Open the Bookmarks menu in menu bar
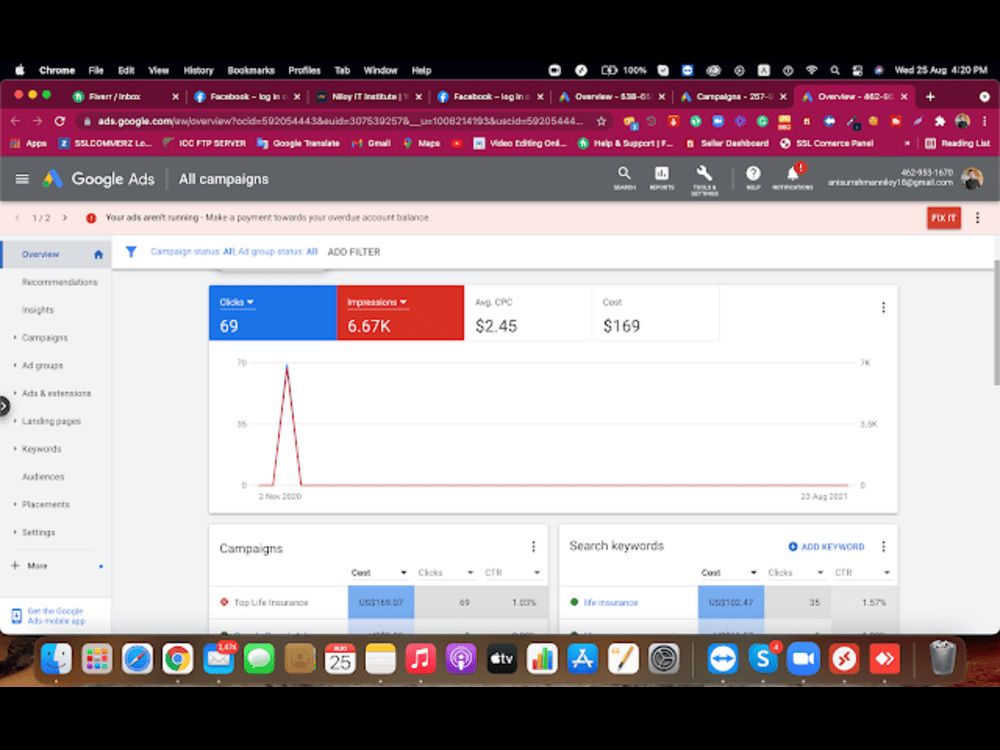 251,71
